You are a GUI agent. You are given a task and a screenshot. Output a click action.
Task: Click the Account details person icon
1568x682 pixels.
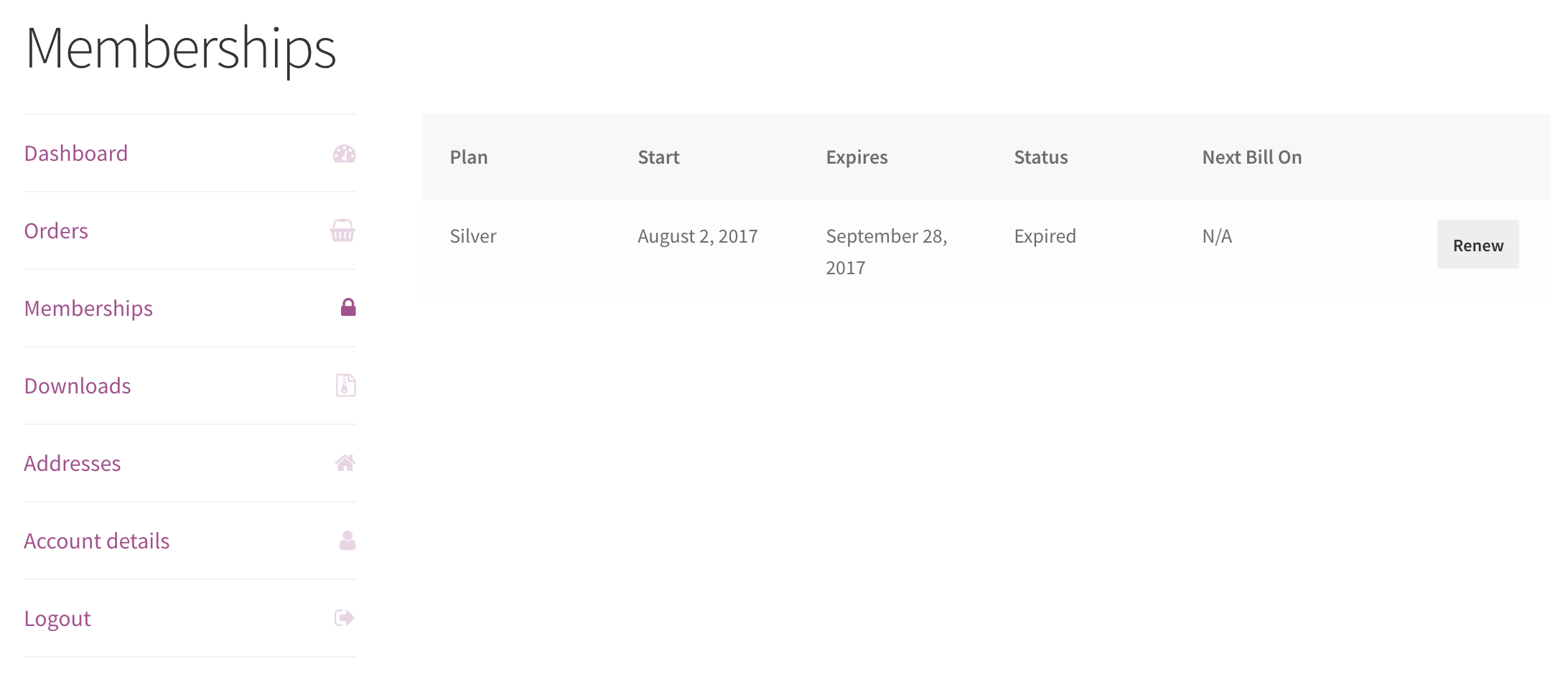(x=347, y=541)
